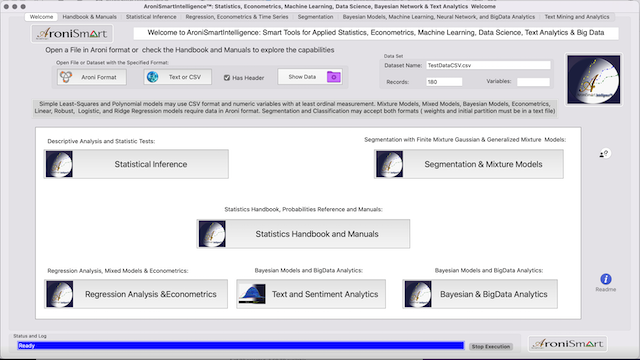The width and height of the screenshot is (640, 360).
Task: Toggle the Has Header checkbox
Action: [x=227, y=78]
